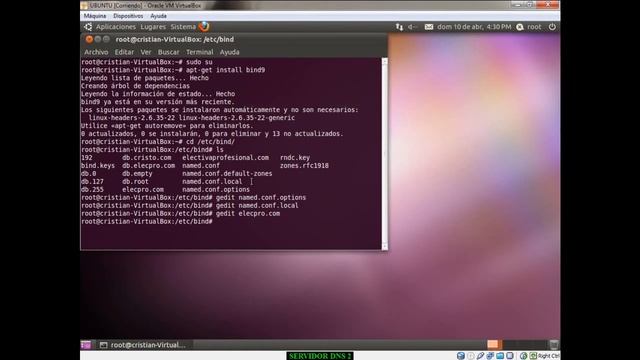Close the terminal with orange button
This screenshot has height=360, width=640.
tap(89, 39)
